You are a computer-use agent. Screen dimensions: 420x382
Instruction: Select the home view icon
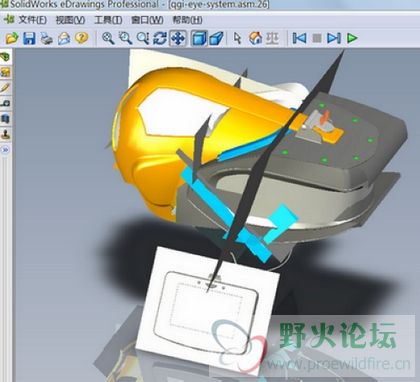coord(255,38)
